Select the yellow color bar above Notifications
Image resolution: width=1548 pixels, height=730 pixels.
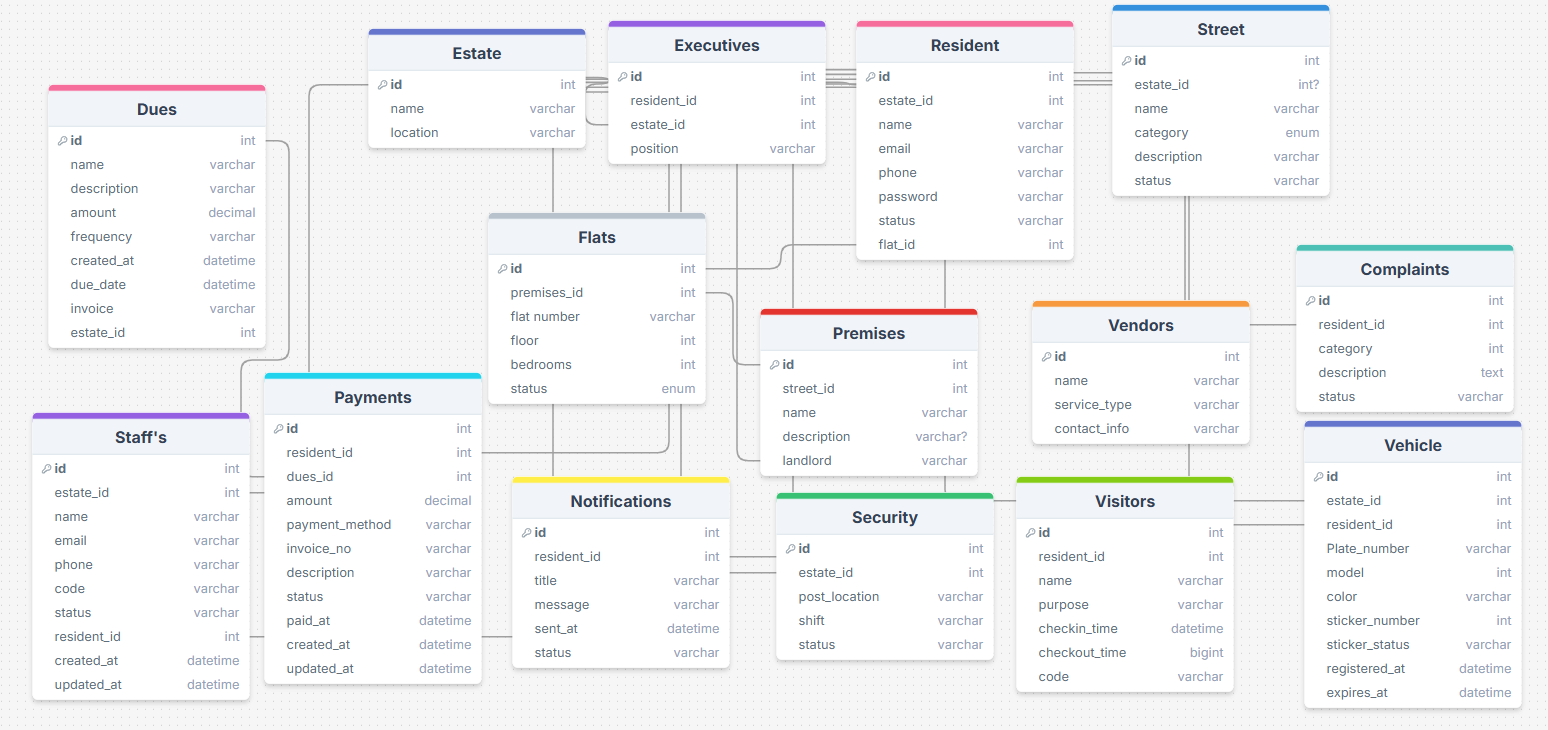620,480
